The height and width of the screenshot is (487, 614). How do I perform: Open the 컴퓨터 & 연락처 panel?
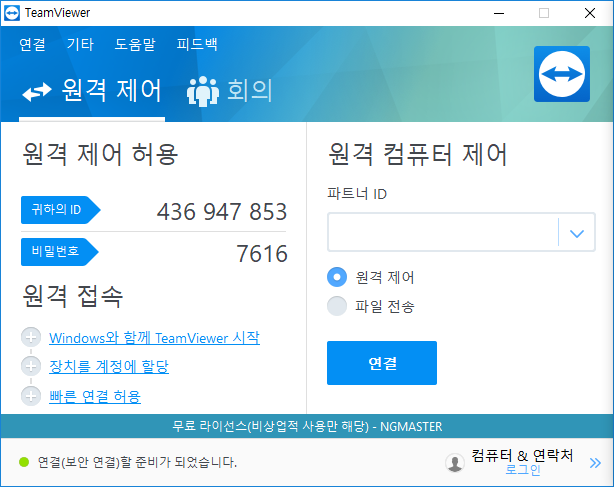click(522, 455)
